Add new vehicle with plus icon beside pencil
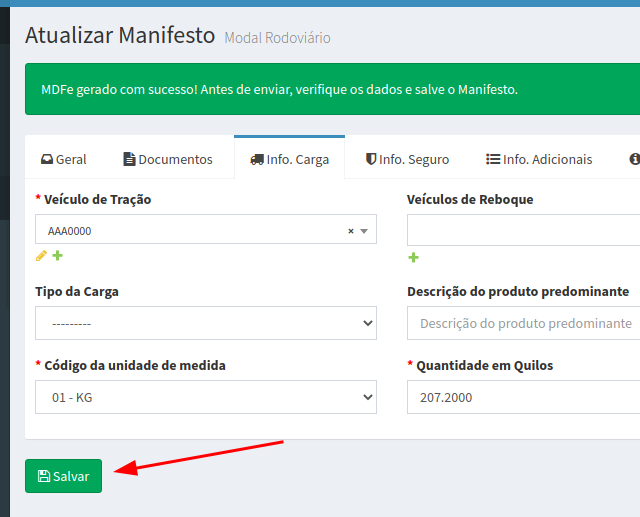This screenshot has height=517, width=640. coord(57,256)
